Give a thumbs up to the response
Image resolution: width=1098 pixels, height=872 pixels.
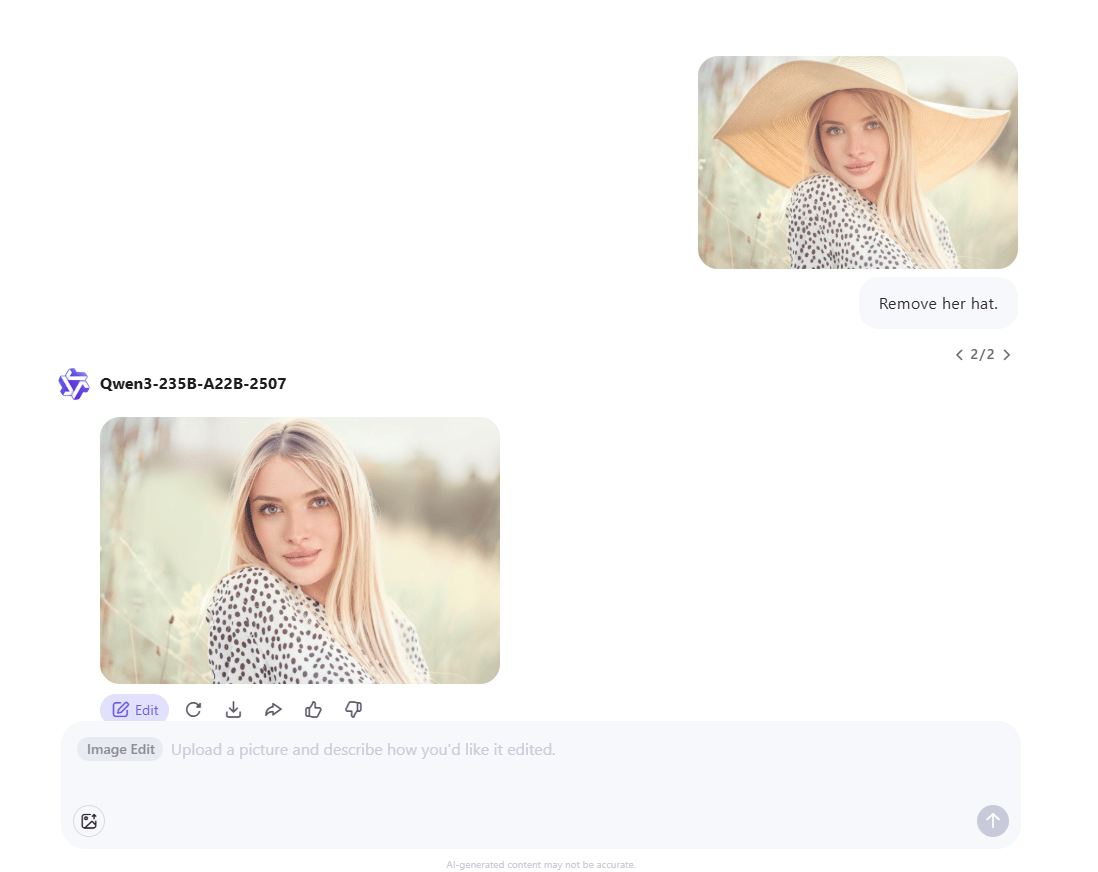tap(313, 710)
